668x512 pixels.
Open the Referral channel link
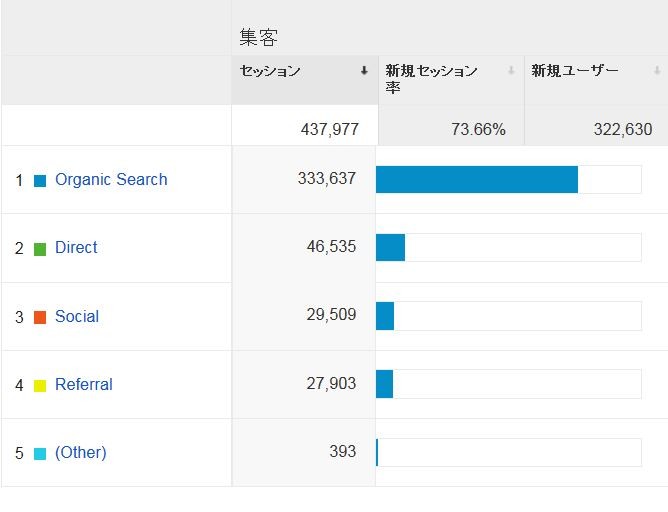coord(84,385)
